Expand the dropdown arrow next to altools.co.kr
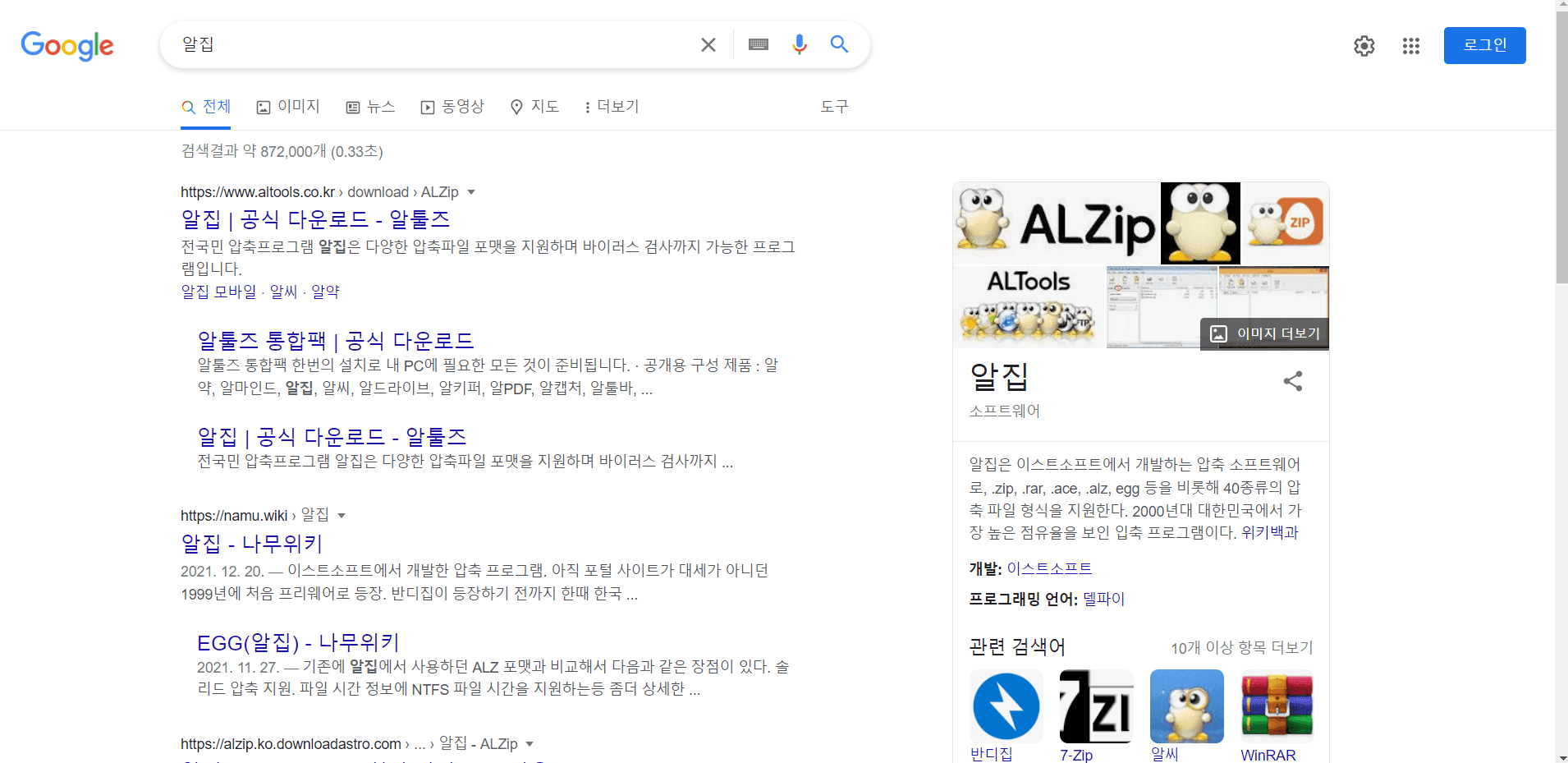This screenshot has width=1568, height=763. tap(472, 191)
